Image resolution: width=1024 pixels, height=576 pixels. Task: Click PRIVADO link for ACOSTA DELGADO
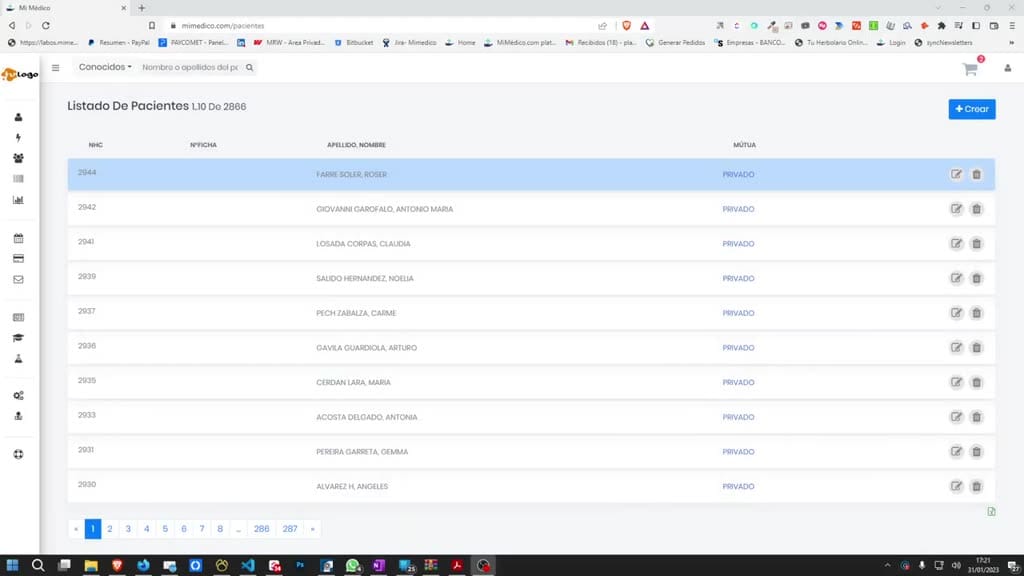click(738, 417)
